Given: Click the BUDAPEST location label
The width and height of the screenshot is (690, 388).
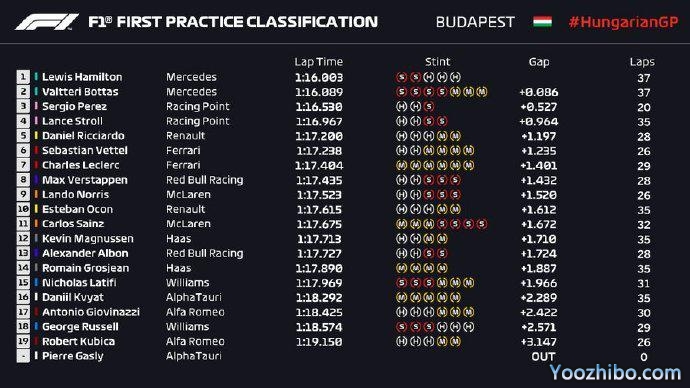Looking at the screenshot, I should 475,22.
